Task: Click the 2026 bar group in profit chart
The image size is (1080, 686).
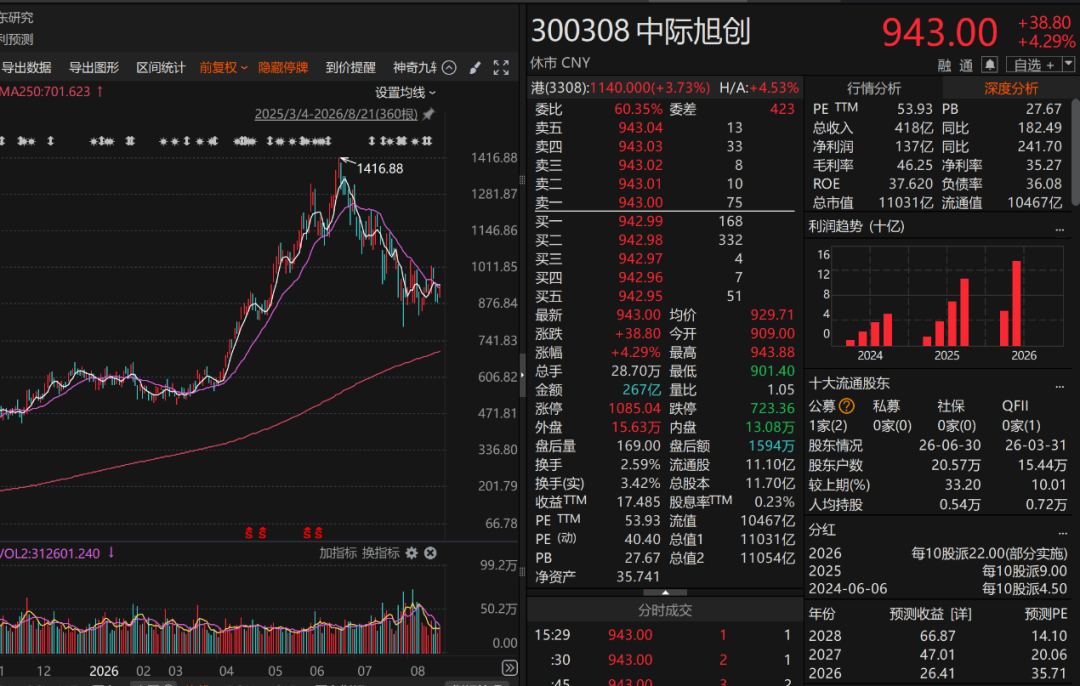Action: [1012, 303]
